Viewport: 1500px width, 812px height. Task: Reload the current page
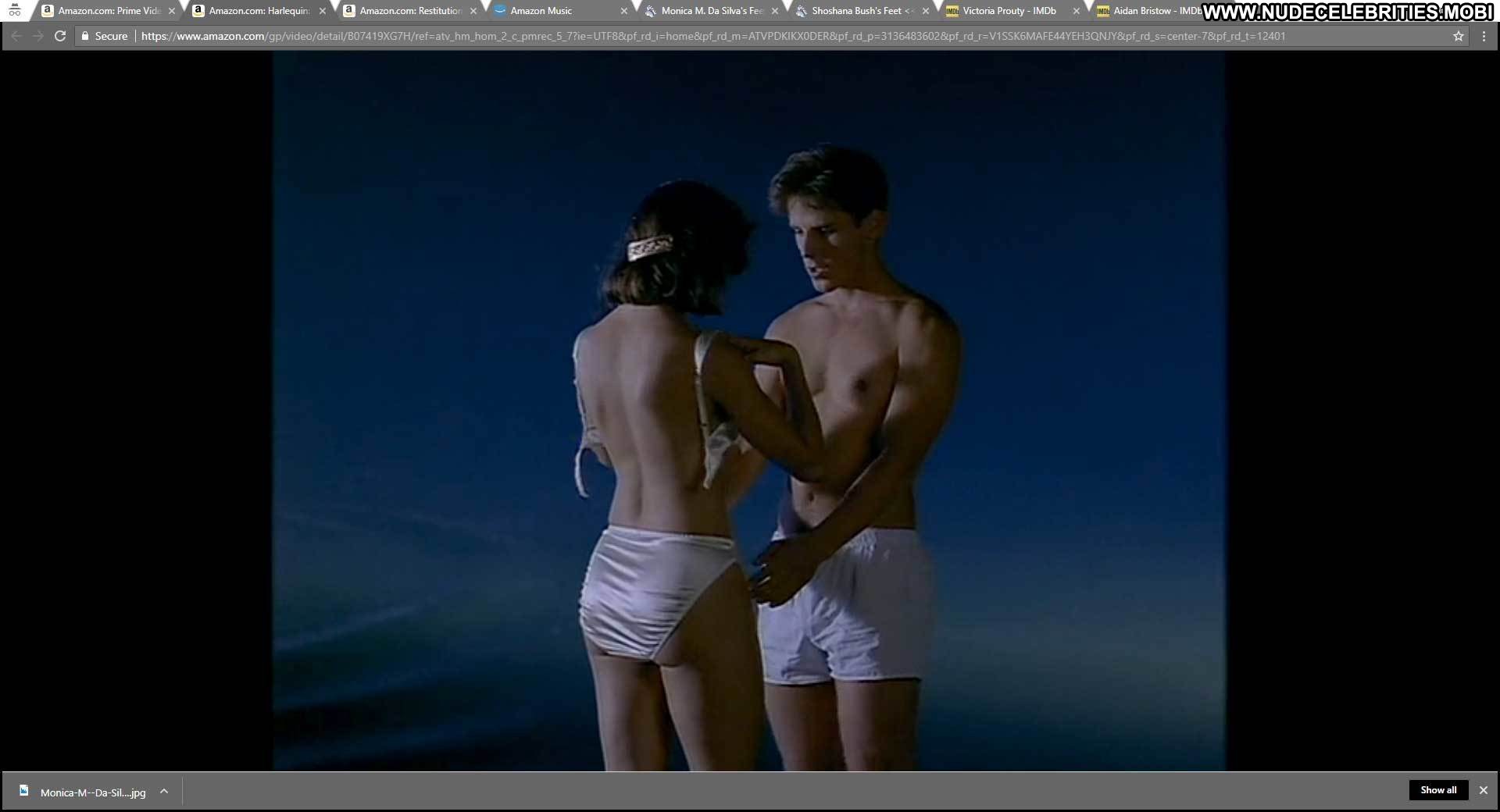point(60,36)
